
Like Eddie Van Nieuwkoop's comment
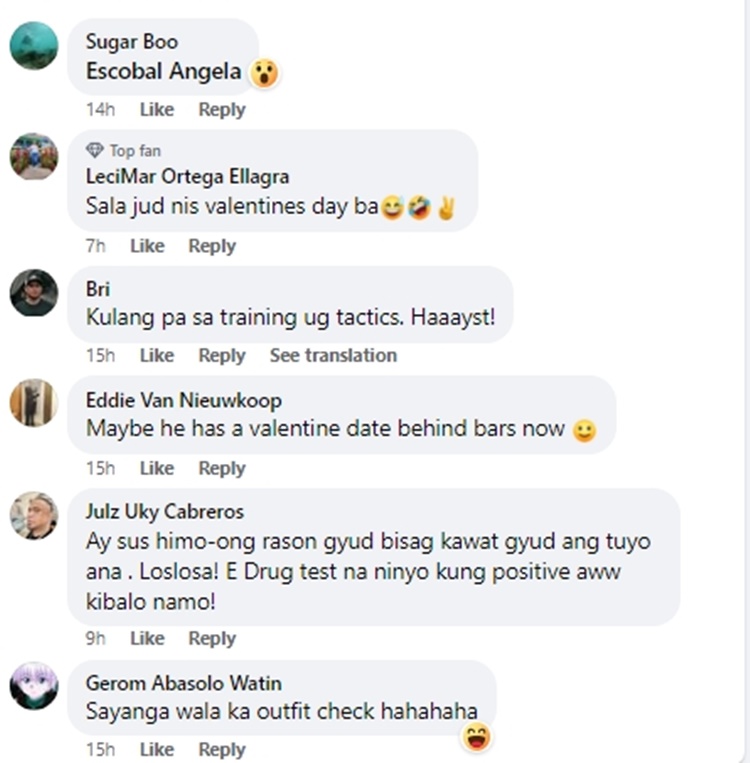click(157, 468)
